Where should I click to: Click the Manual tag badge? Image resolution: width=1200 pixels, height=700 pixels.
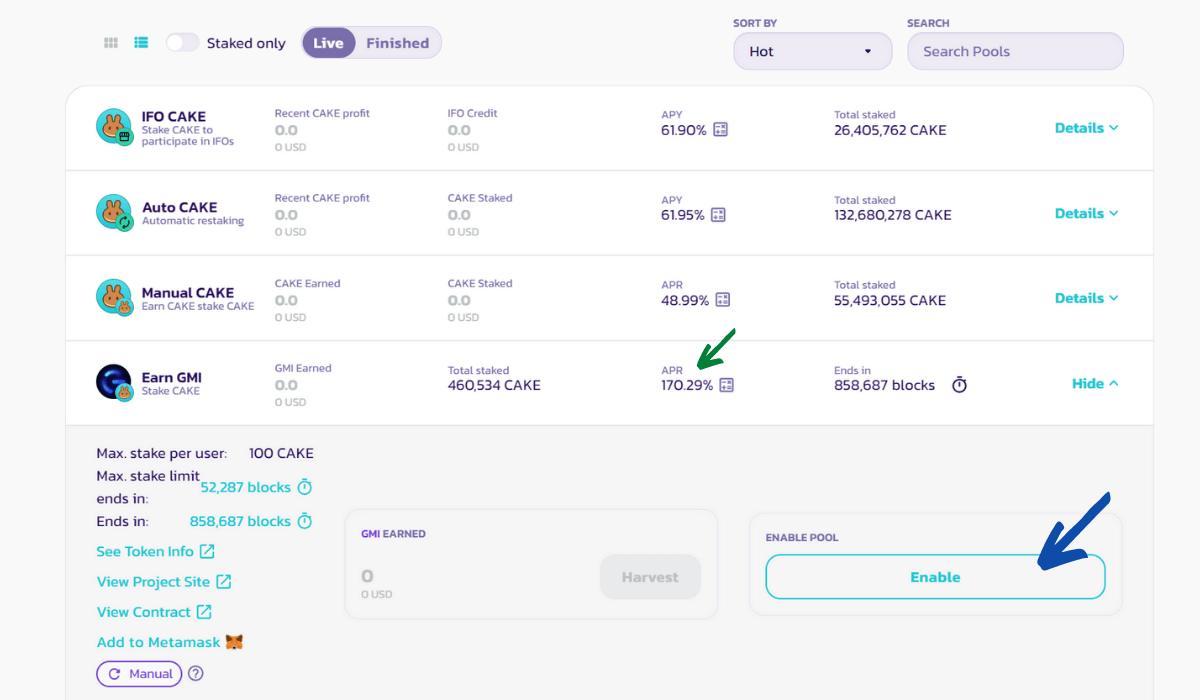coord(139,674)
